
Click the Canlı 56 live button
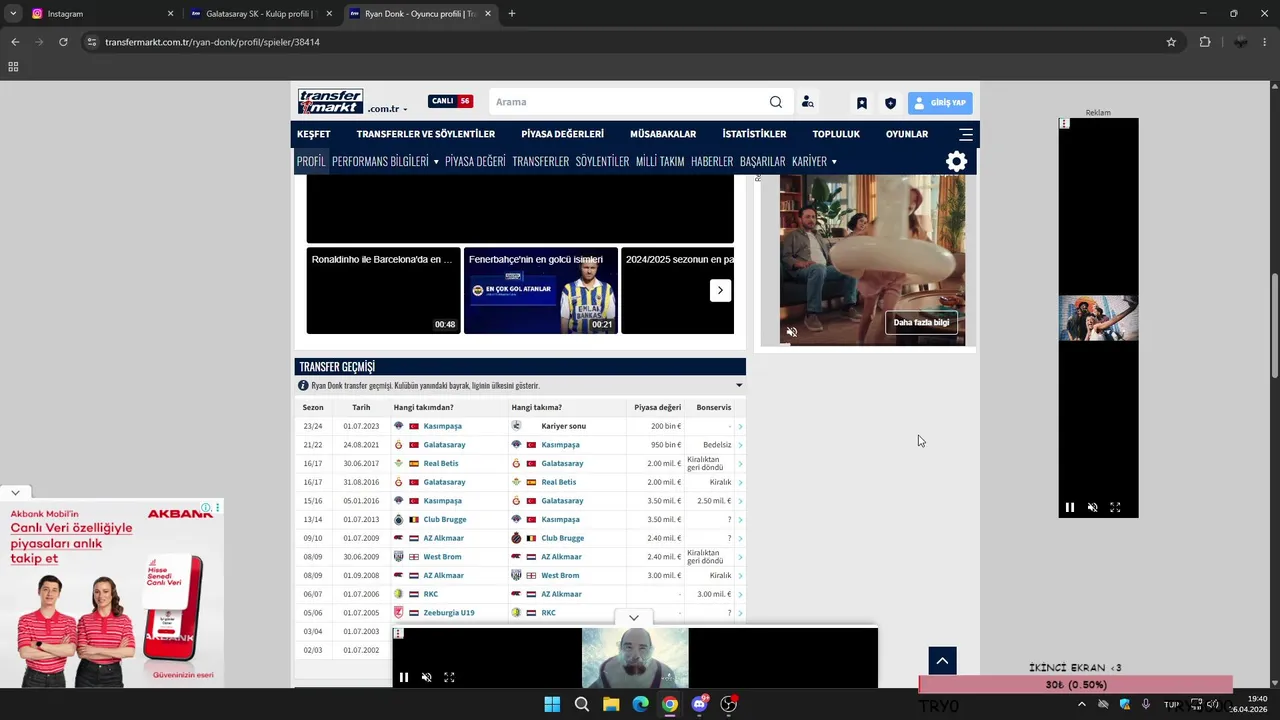[x=450, y=101]
